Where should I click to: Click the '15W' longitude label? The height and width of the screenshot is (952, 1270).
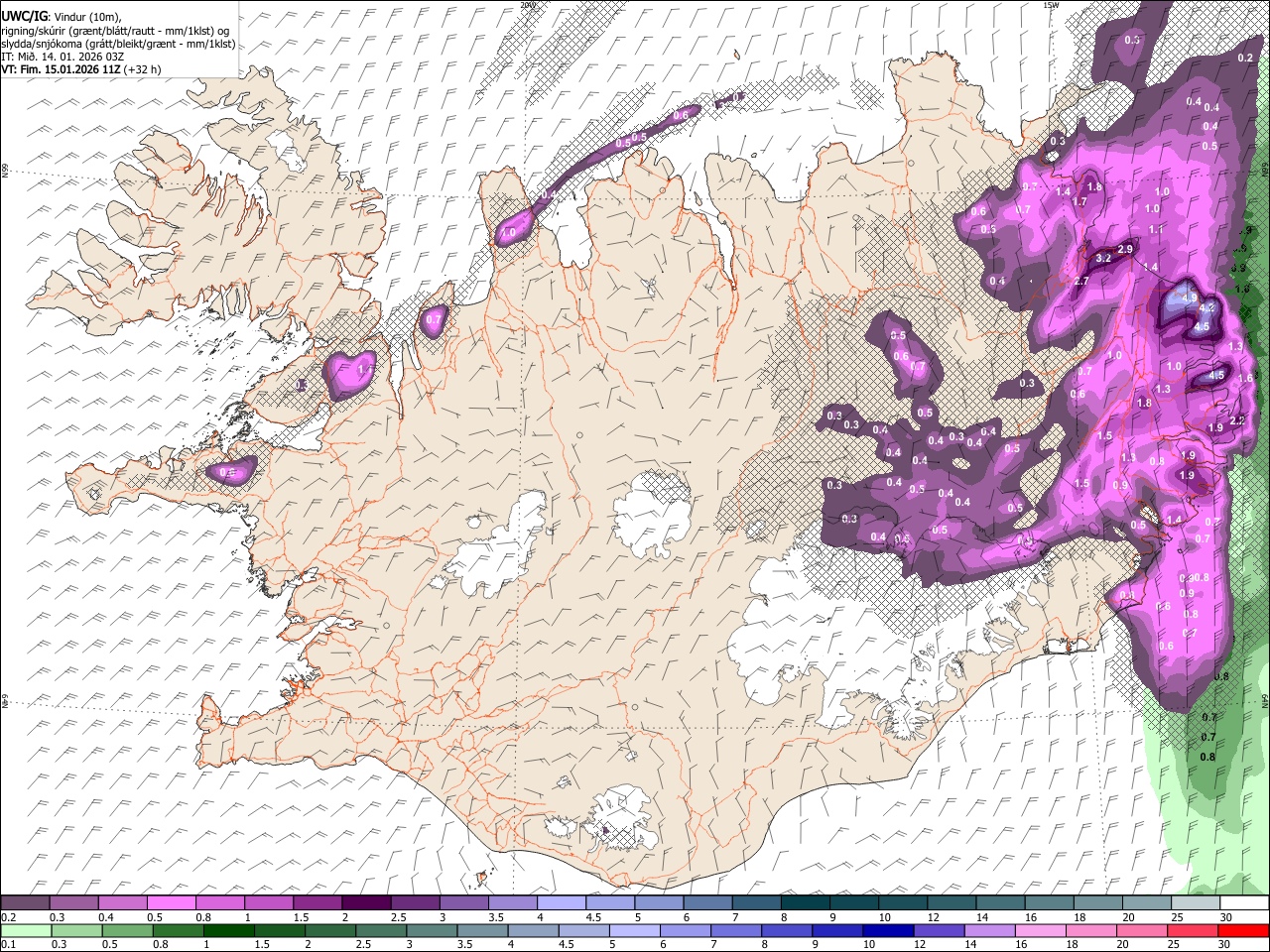1051,5
